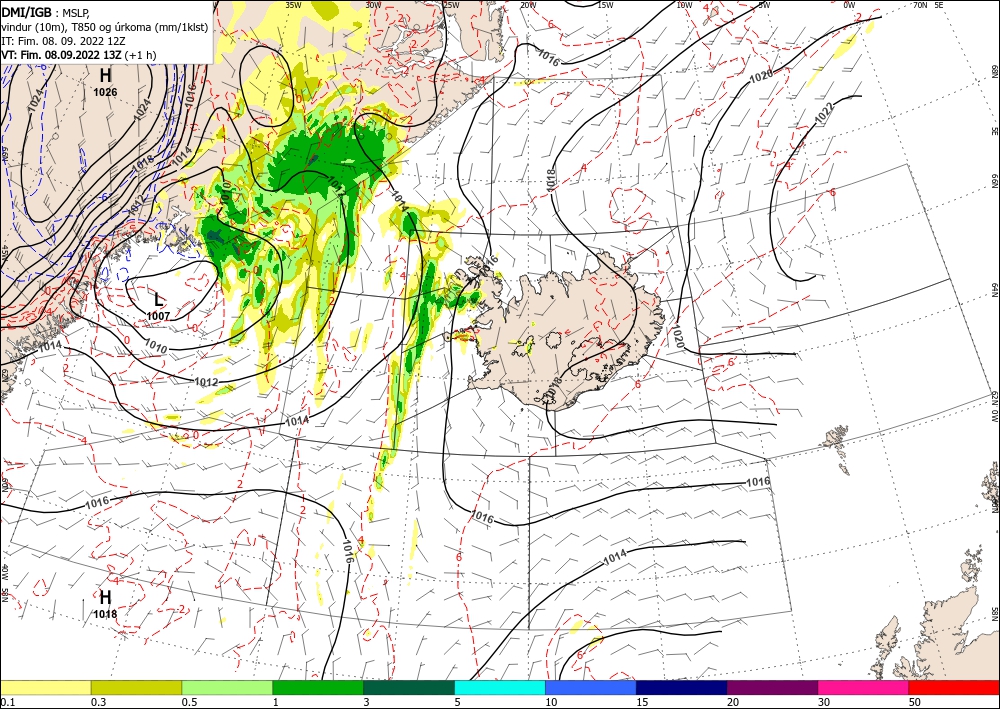Click the H symbol above the 1026 value
1000x709 pixels.
105,76
